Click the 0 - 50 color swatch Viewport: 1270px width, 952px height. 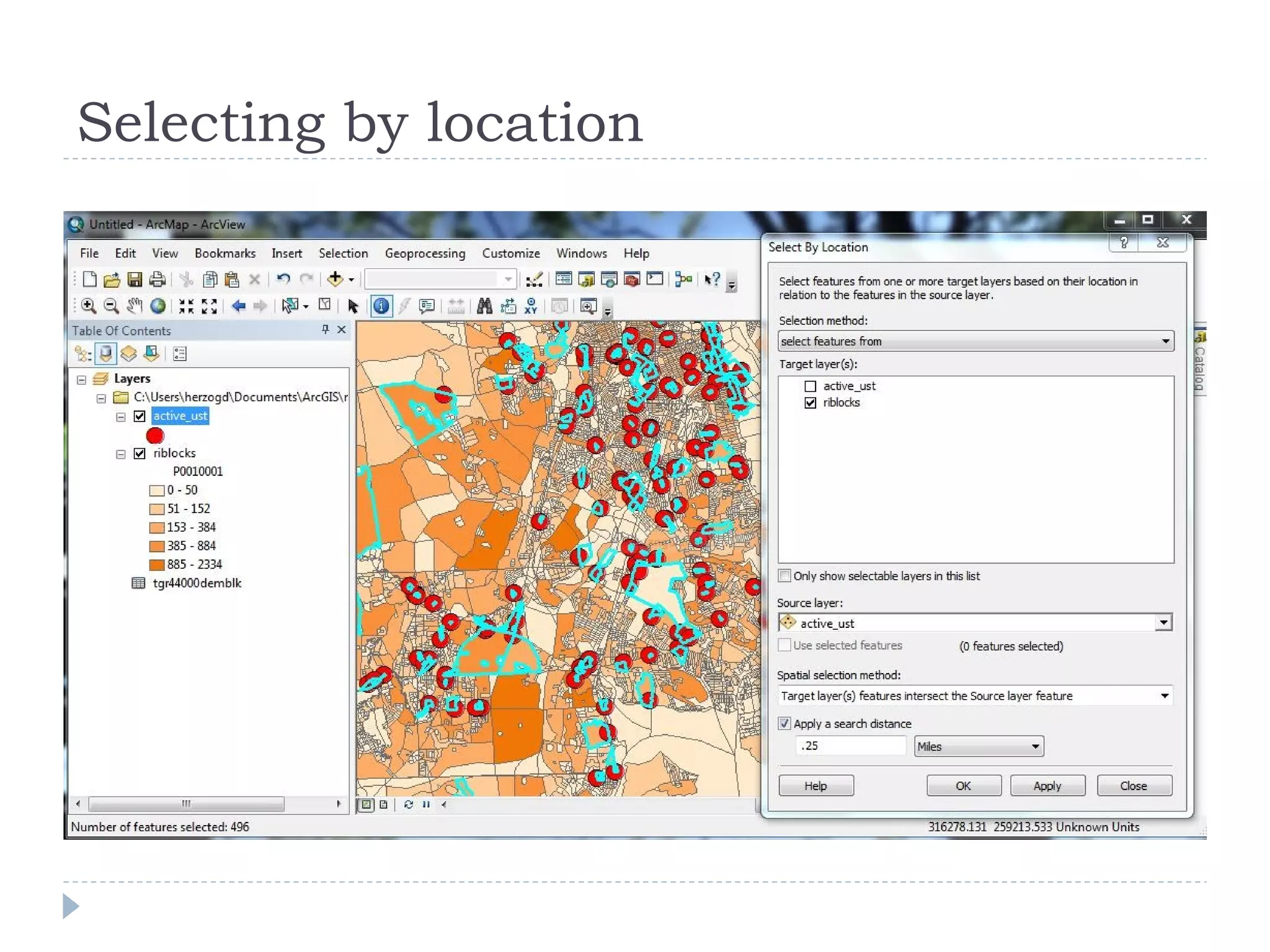coord(157,491)
